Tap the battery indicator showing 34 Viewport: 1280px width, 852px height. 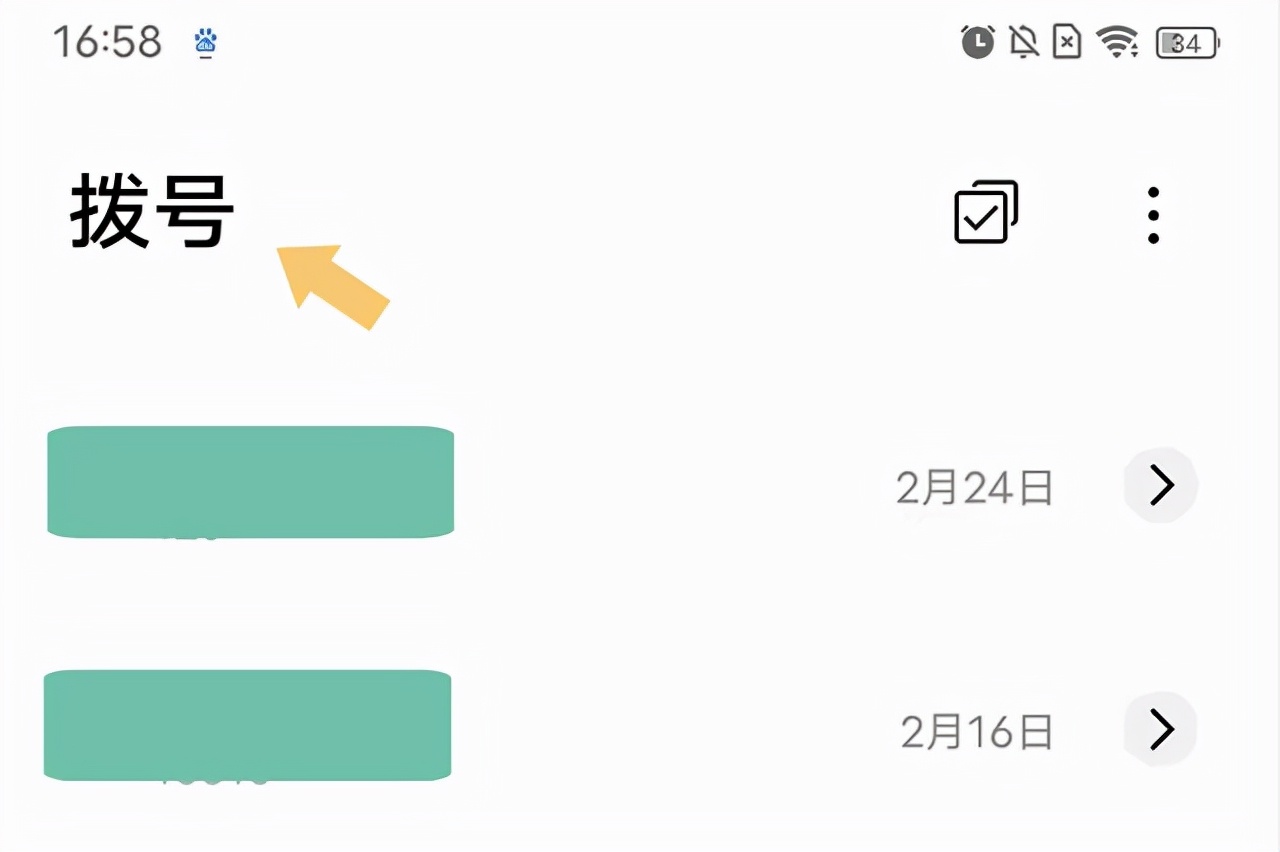pos(1187,43)
